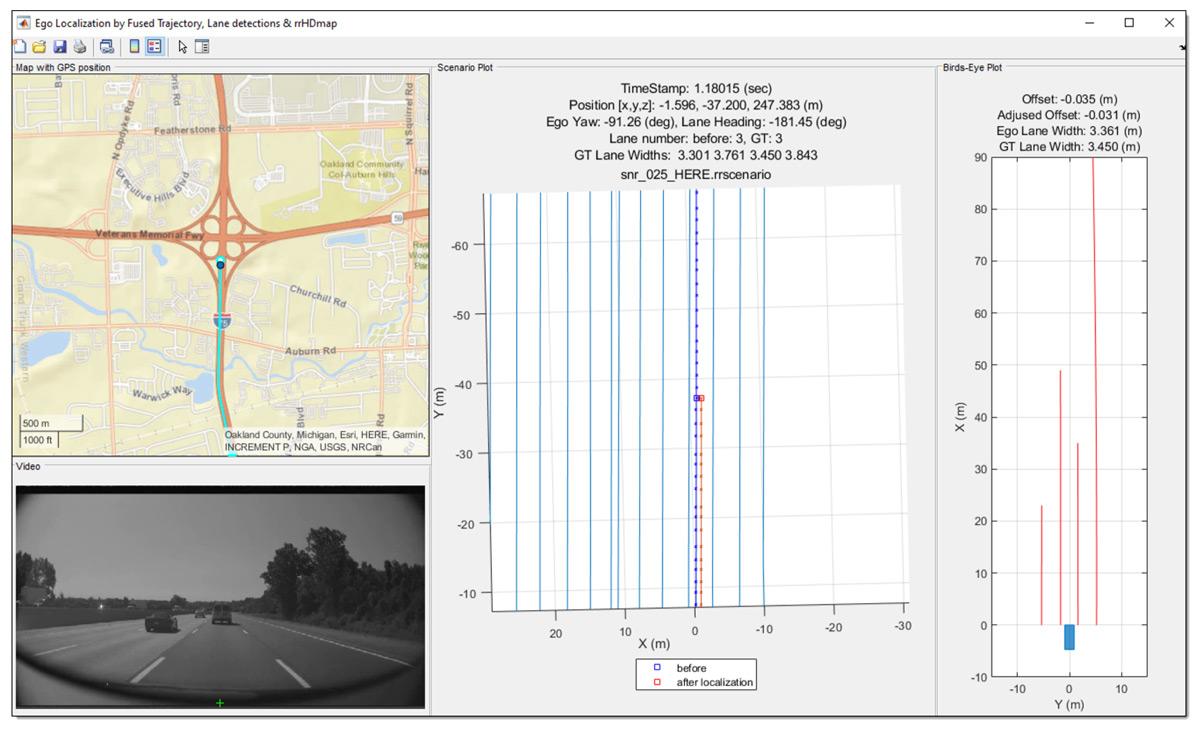
Task: Open the Plot Browser panel icon
Action: (x=201, y=46)
